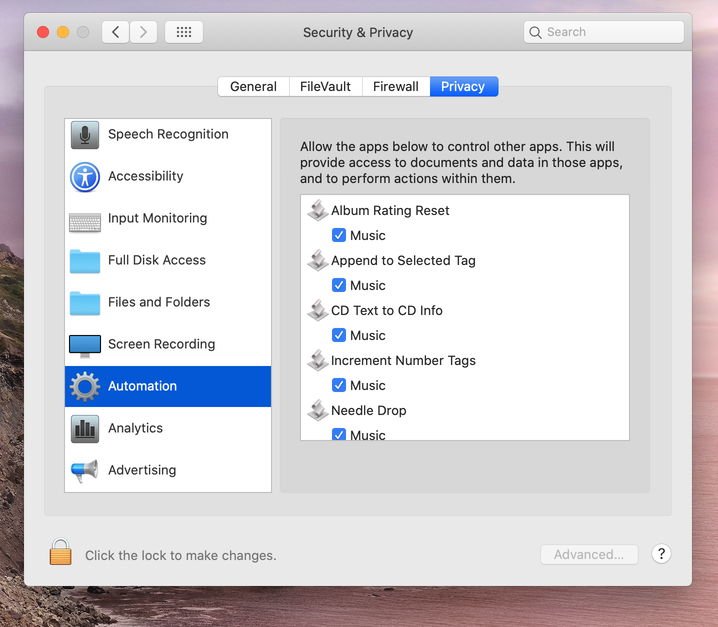Select the Privacy tab
Screen dimensions: 718x627
pyautogui.click(x=463, y=87)
